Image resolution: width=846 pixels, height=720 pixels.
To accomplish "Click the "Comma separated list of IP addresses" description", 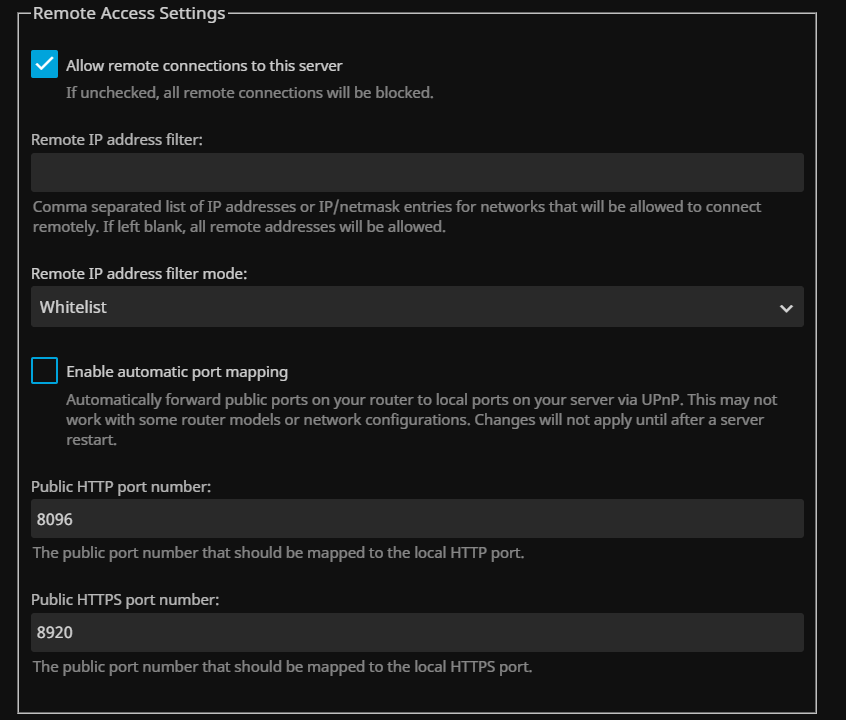I will [x=397, y=216].
